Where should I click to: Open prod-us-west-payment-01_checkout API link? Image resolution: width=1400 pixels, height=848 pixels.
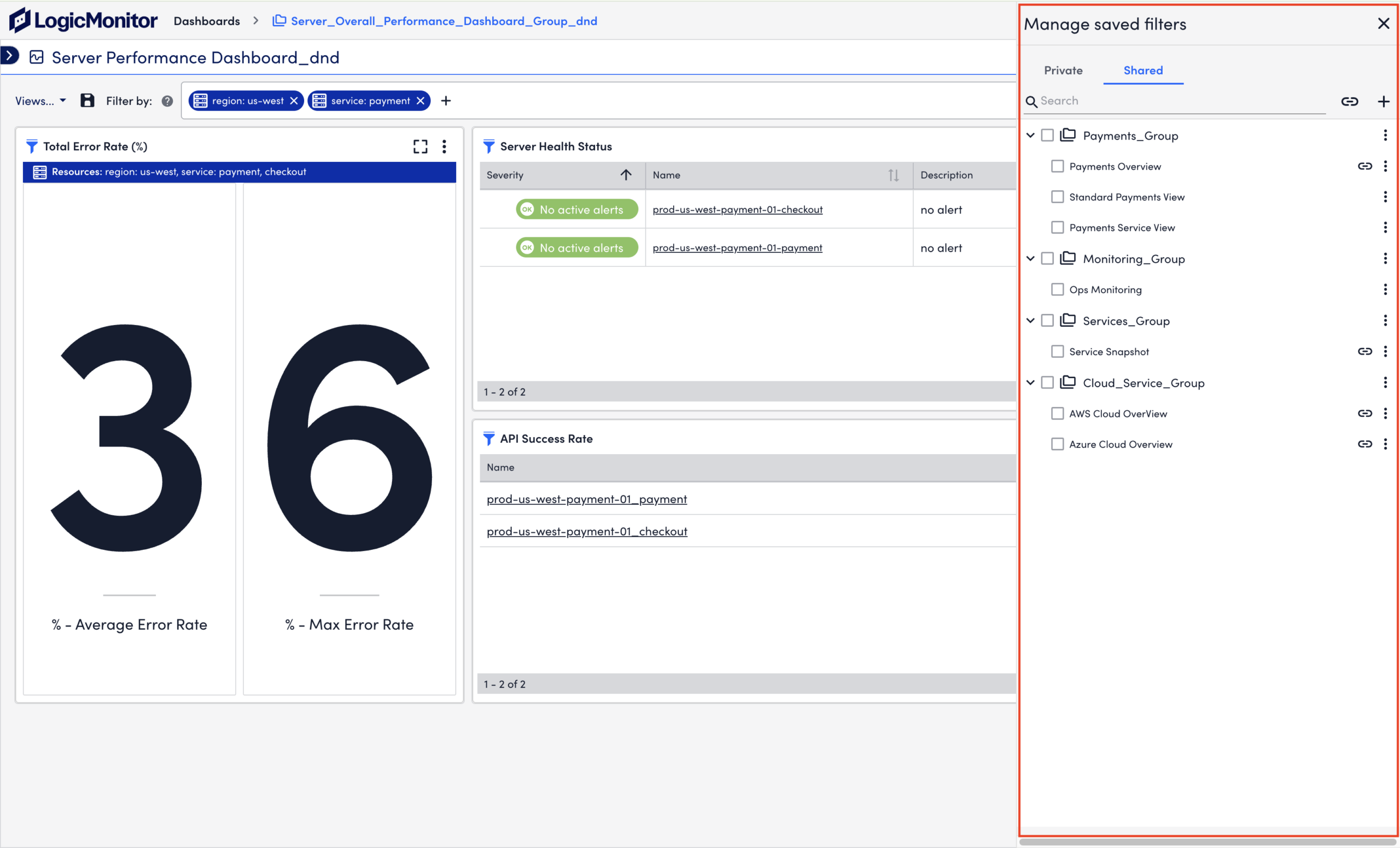[587, 531]
